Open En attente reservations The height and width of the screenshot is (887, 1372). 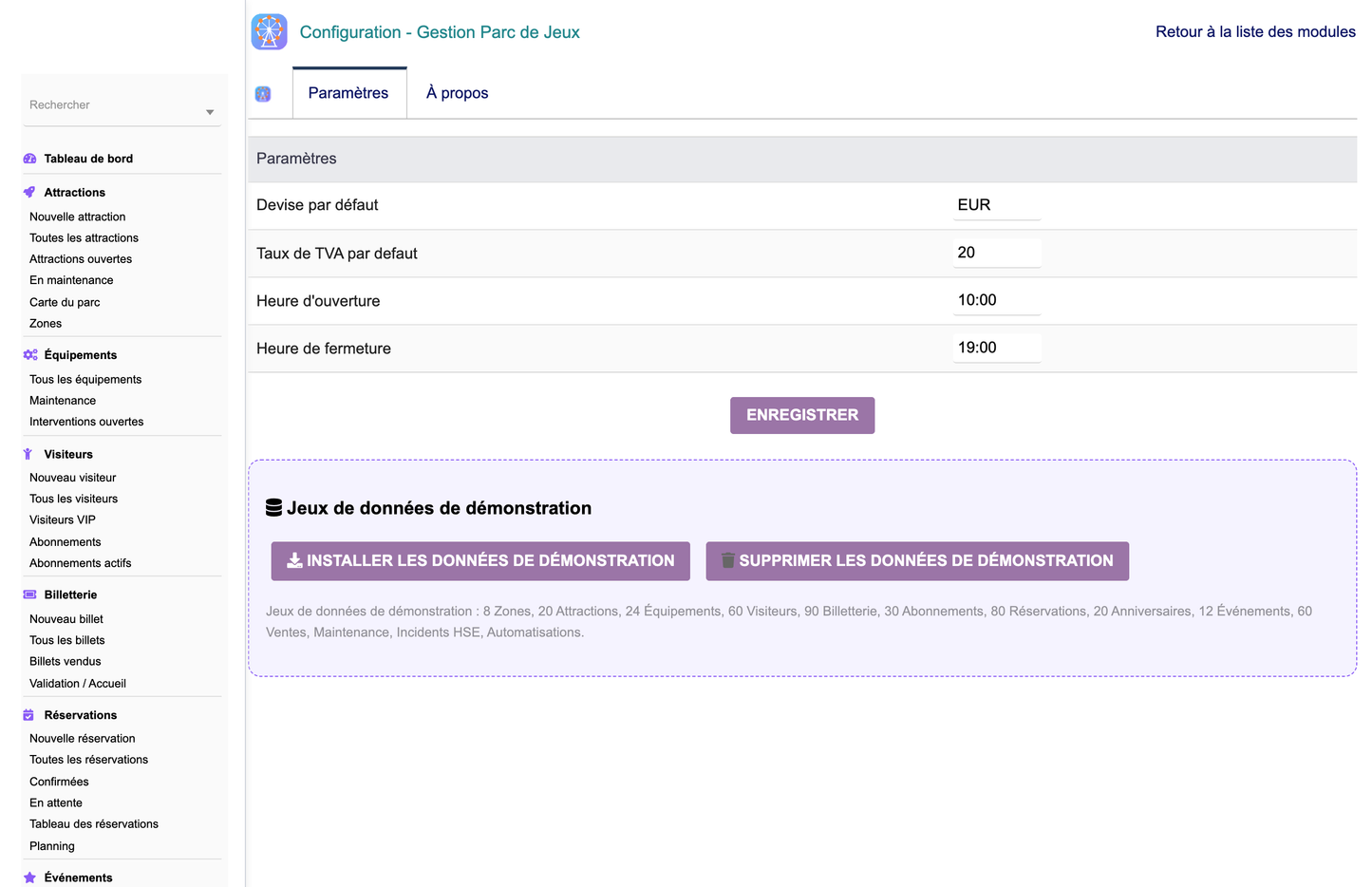[x=56, y=803]
